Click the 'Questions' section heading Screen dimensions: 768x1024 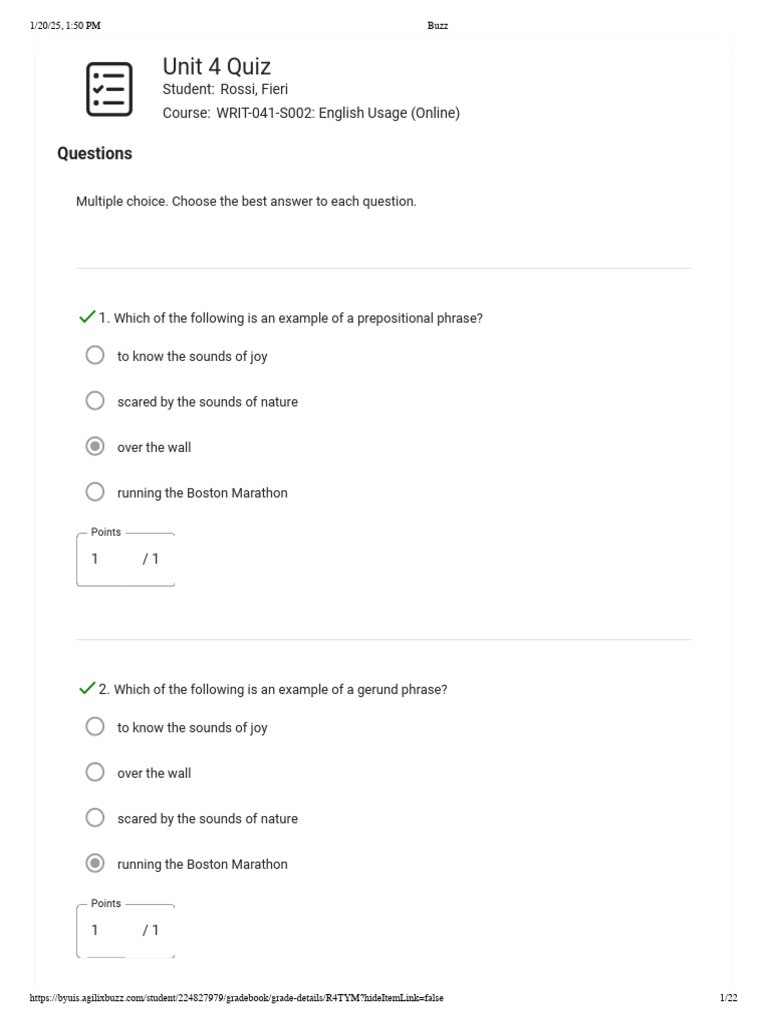[x=94, y=153]
